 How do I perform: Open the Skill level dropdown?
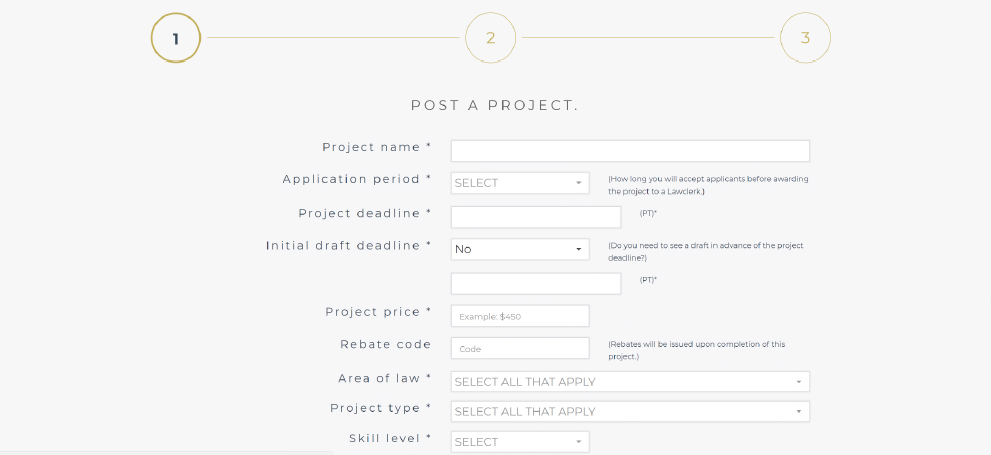coord(520,442)
